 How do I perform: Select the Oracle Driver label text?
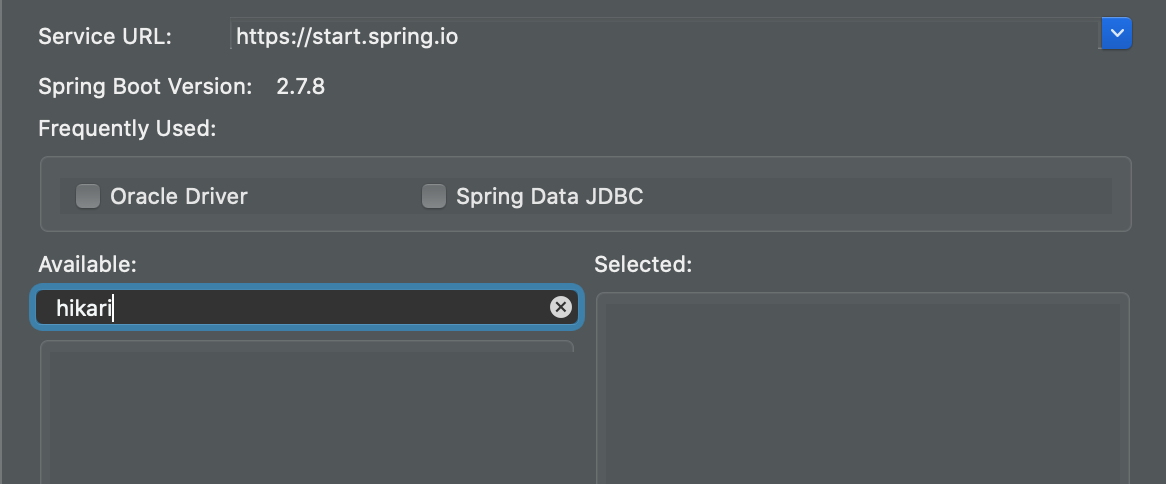(178, 196)
